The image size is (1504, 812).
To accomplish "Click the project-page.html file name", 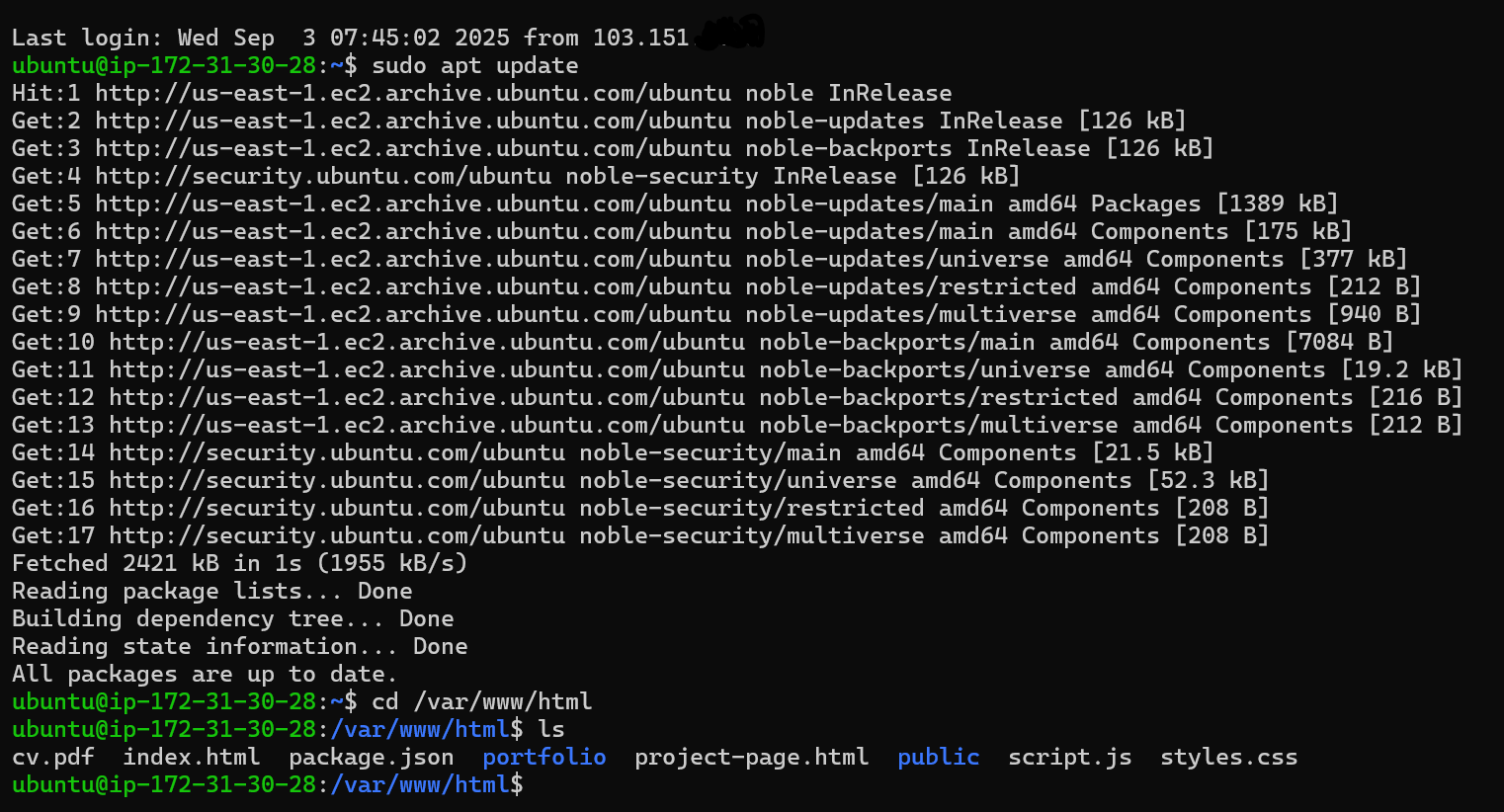I will click(752, 758).
